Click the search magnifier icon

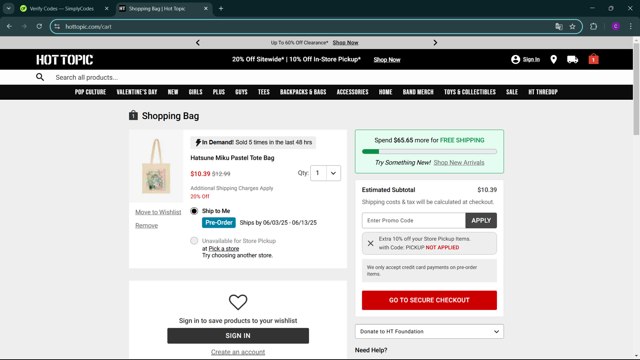coord(40,77)
